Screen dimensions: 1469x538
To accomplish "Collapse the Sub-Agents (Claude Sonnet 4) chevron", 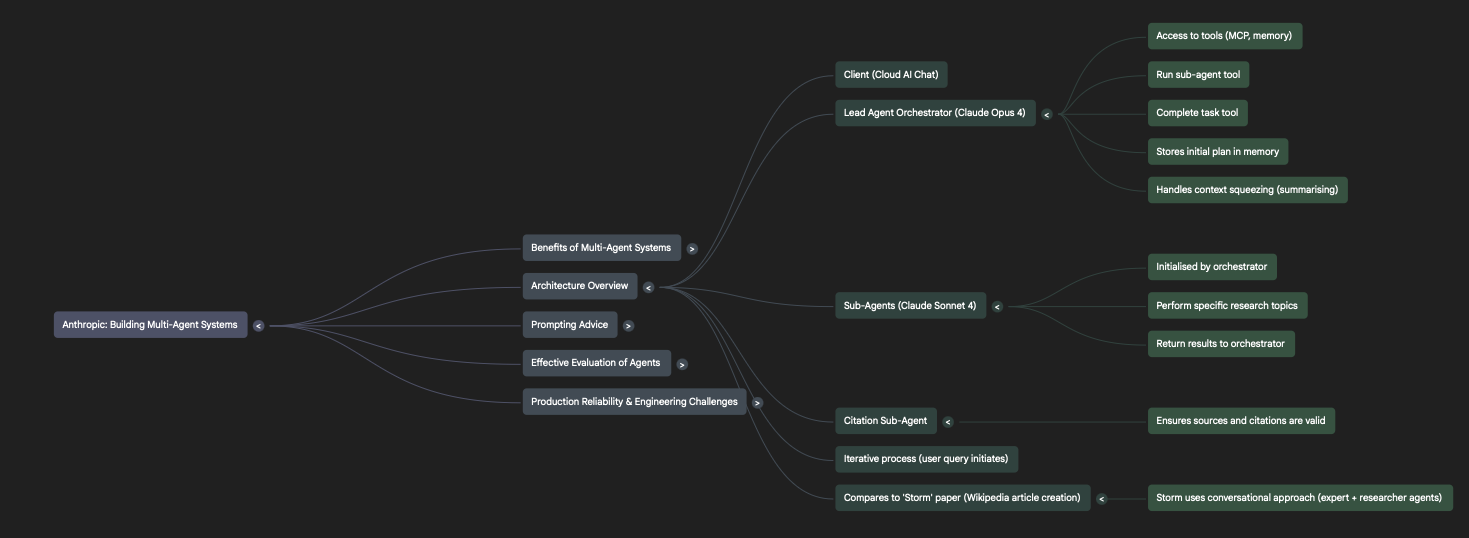I will pos(997,307).
